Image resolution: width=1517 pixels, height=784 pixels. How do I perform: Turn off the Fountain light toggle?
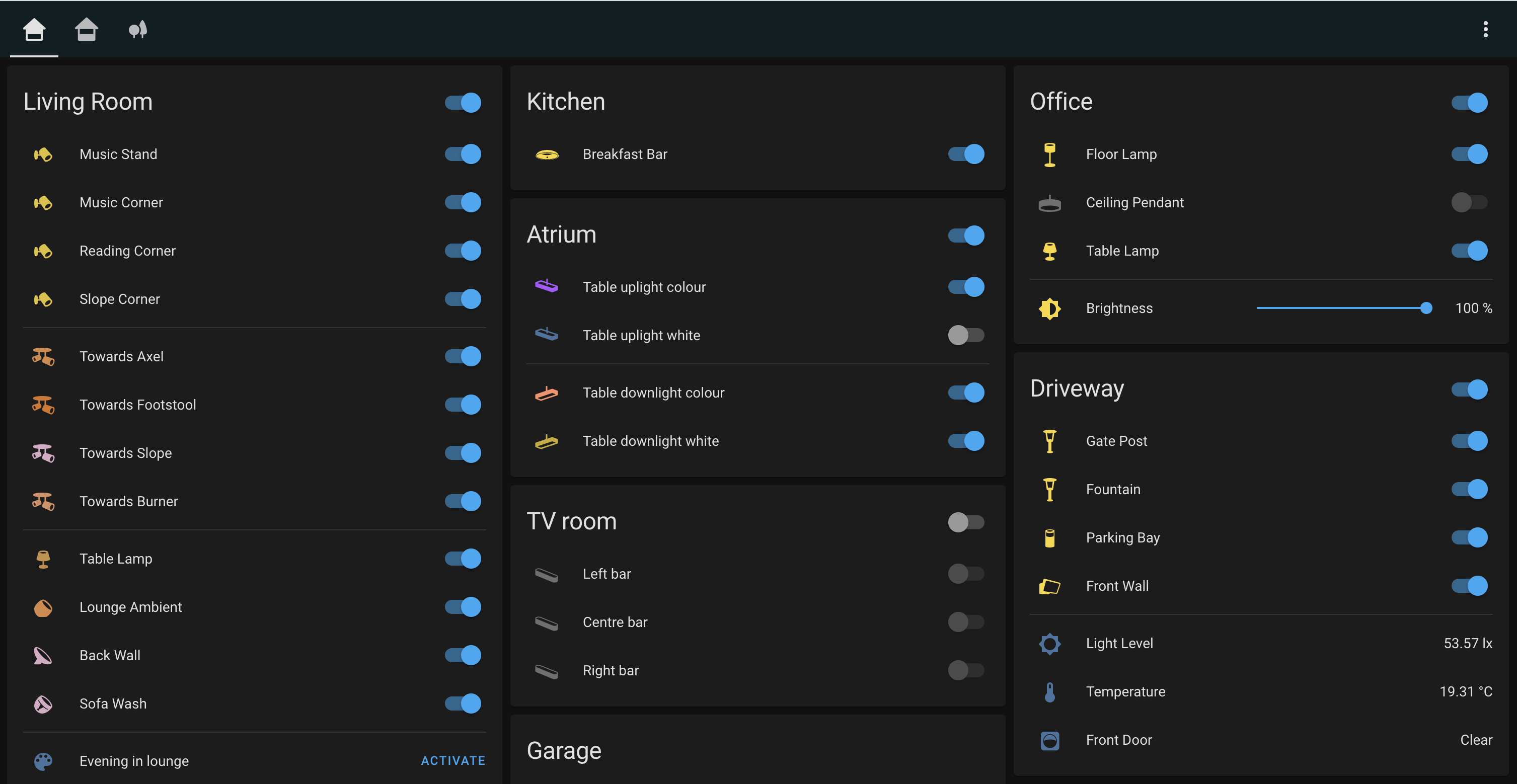[1469, 489]
